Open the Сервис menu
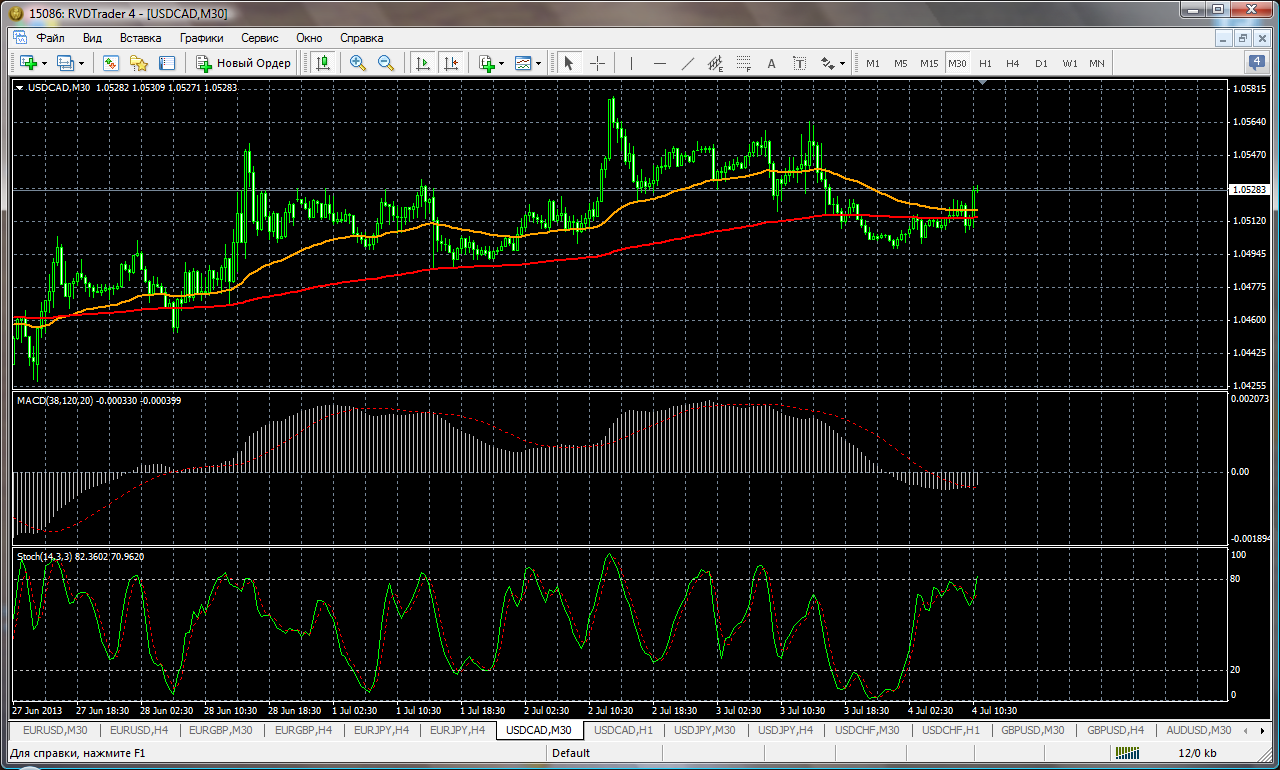Viewport: 1280px width, 770px height. click(x=260, y=37)
